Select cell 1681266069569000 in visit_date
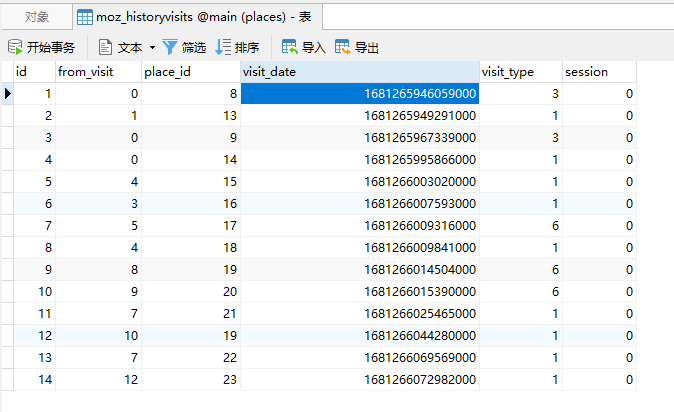This screenshot has height=412, width=674. tap(360, 357)
